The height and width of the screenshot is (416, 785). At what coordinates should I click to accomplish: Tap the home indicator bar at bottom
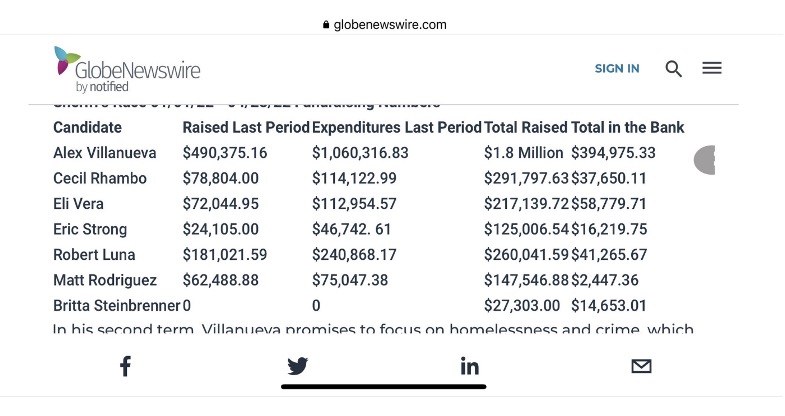click(384, 386)
